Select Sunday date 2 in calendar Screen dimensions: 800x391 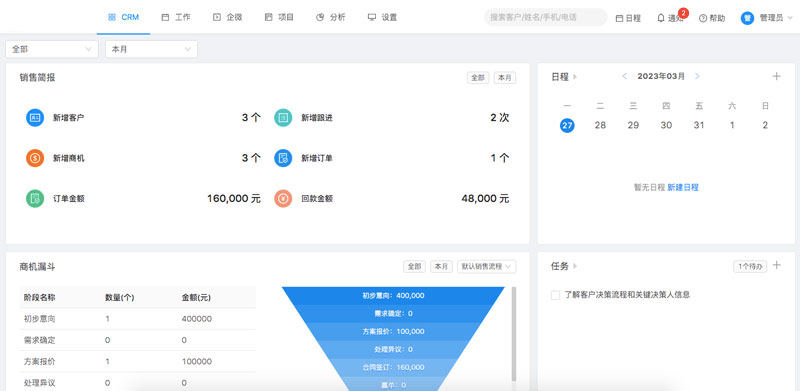(x=765, y=125)
